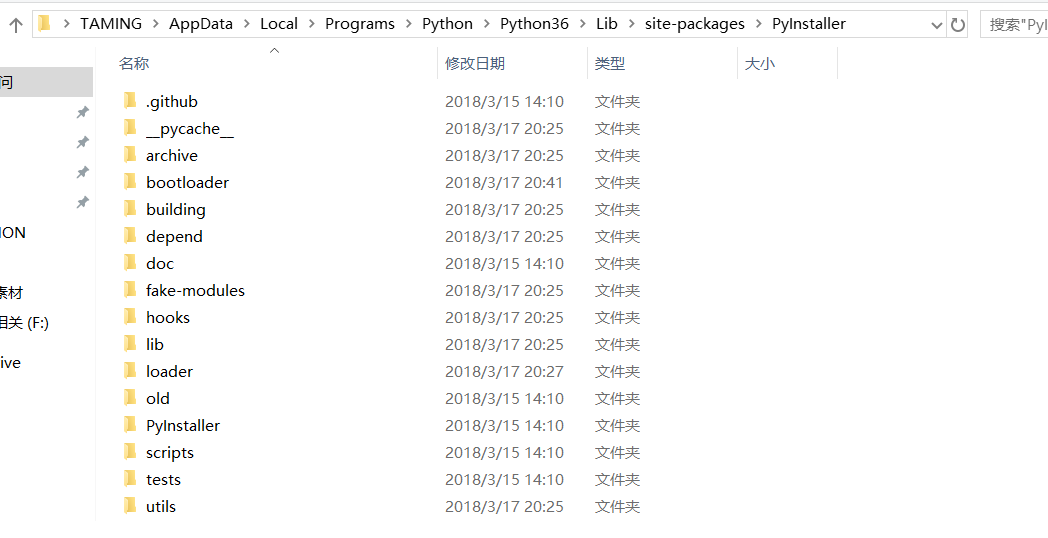Select the fake-modules folder icon

point(130,290)
